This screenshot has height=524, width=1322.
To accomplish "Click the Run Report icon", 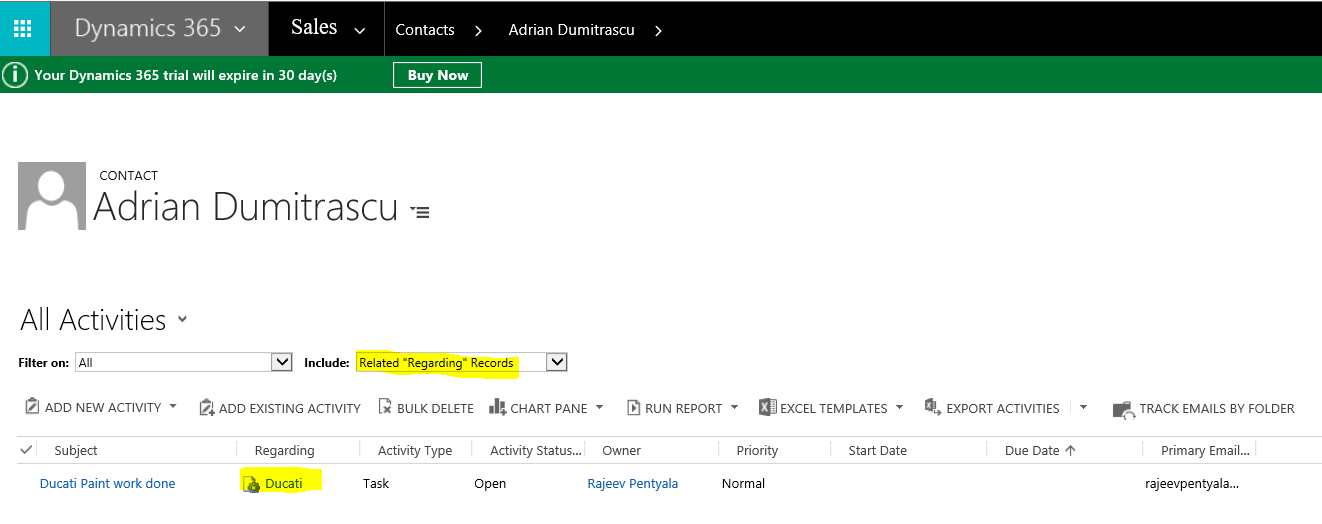I will (633, 407).
